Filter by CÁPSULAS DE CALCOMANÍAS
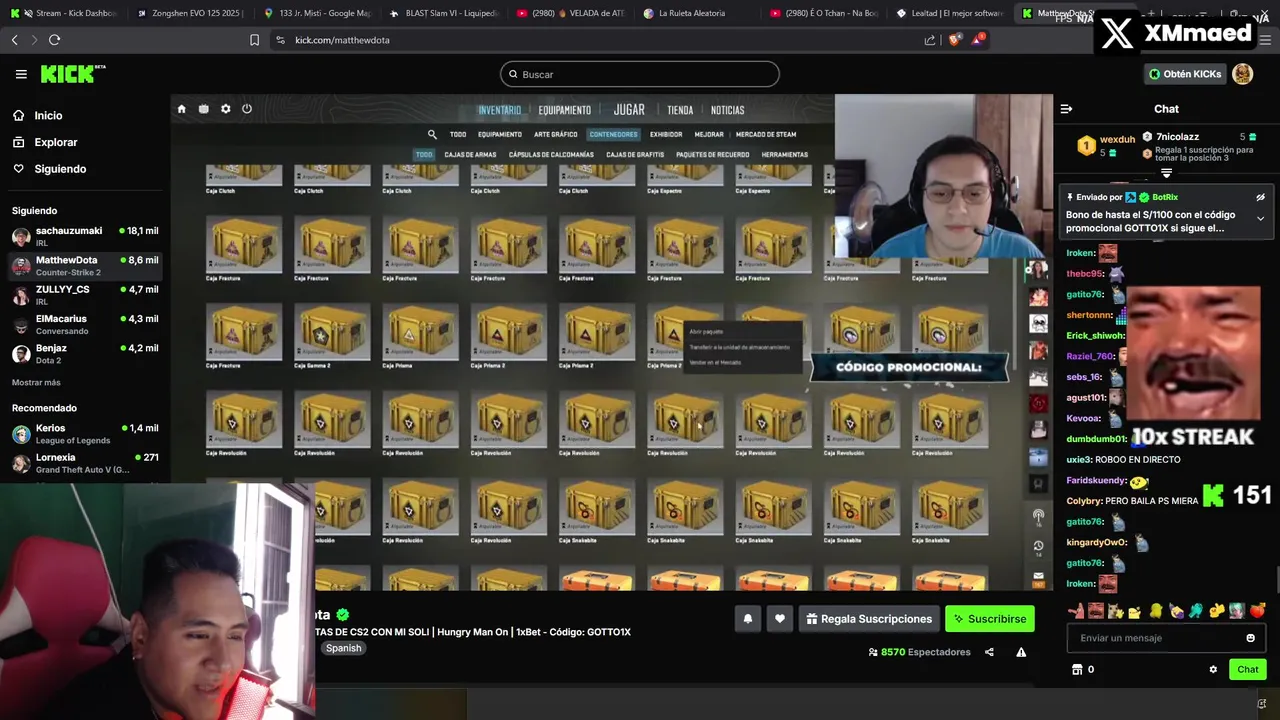The height and width of the screenshot is (720, 1280). (x=551, y=155)
